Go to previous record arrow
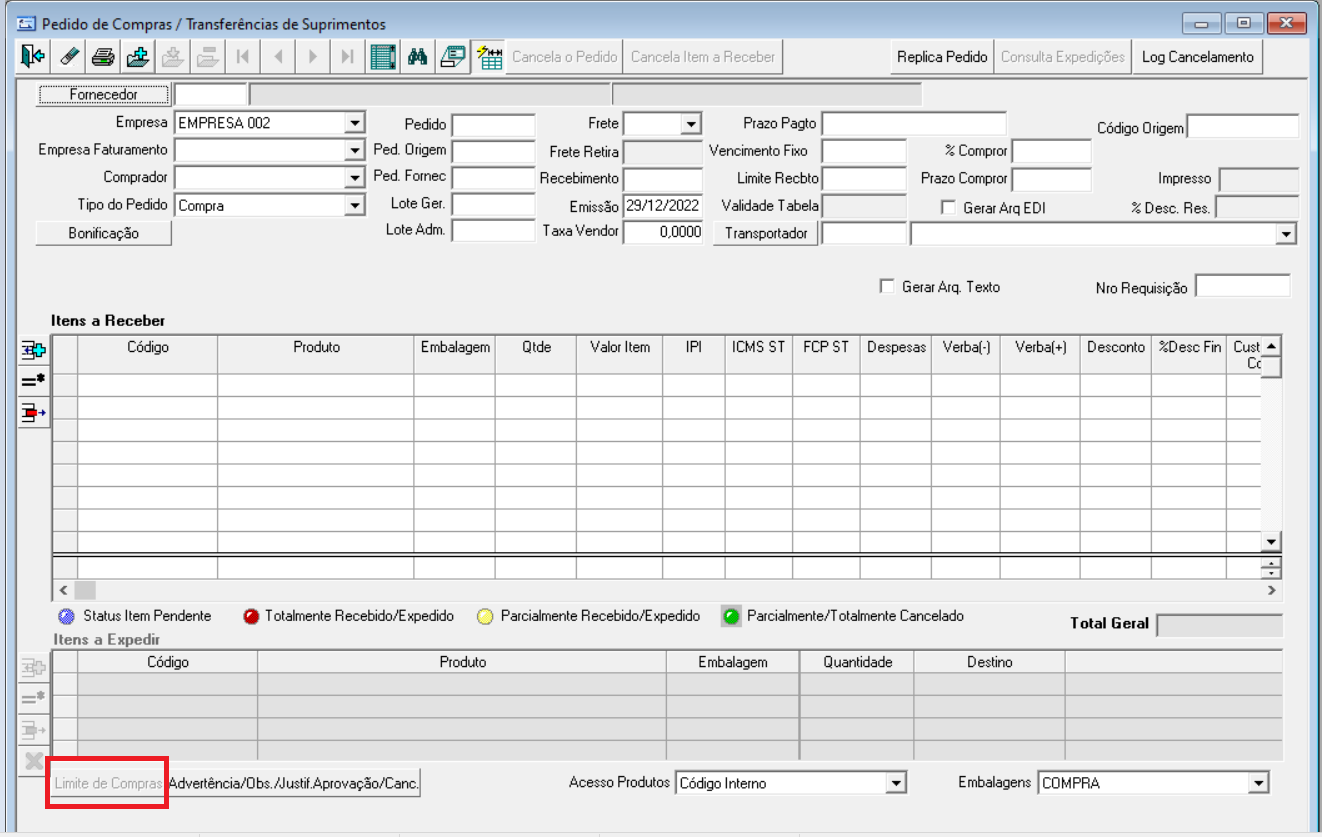The height and width of the screenshot is (837, 1322). 278,56
